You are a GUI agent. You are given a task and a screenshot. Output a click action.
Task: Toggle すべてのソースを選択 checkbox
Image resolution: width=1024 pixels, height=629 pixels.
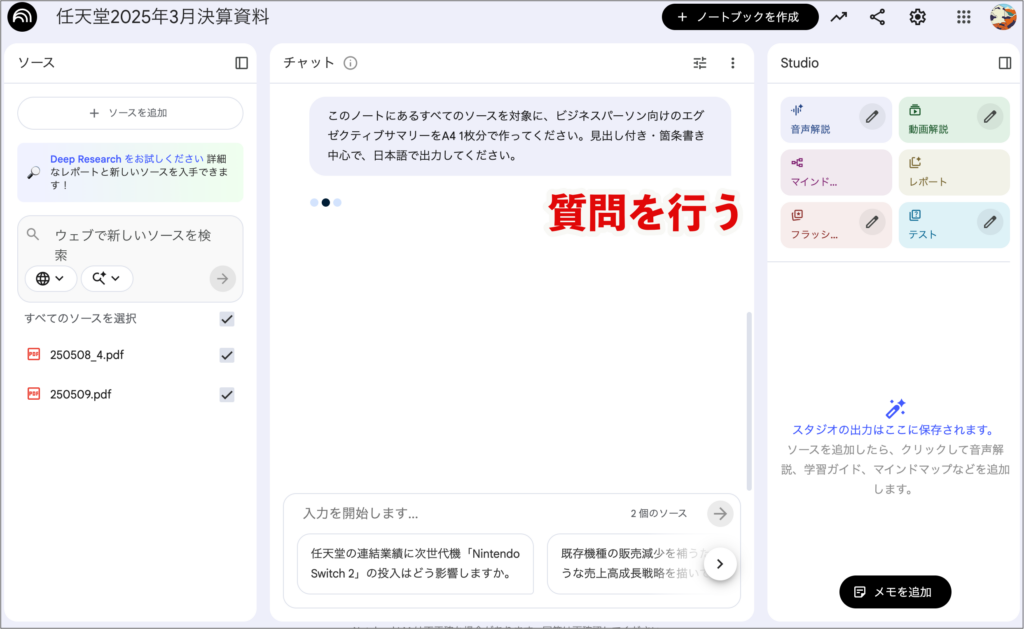(x=227, y=319)
